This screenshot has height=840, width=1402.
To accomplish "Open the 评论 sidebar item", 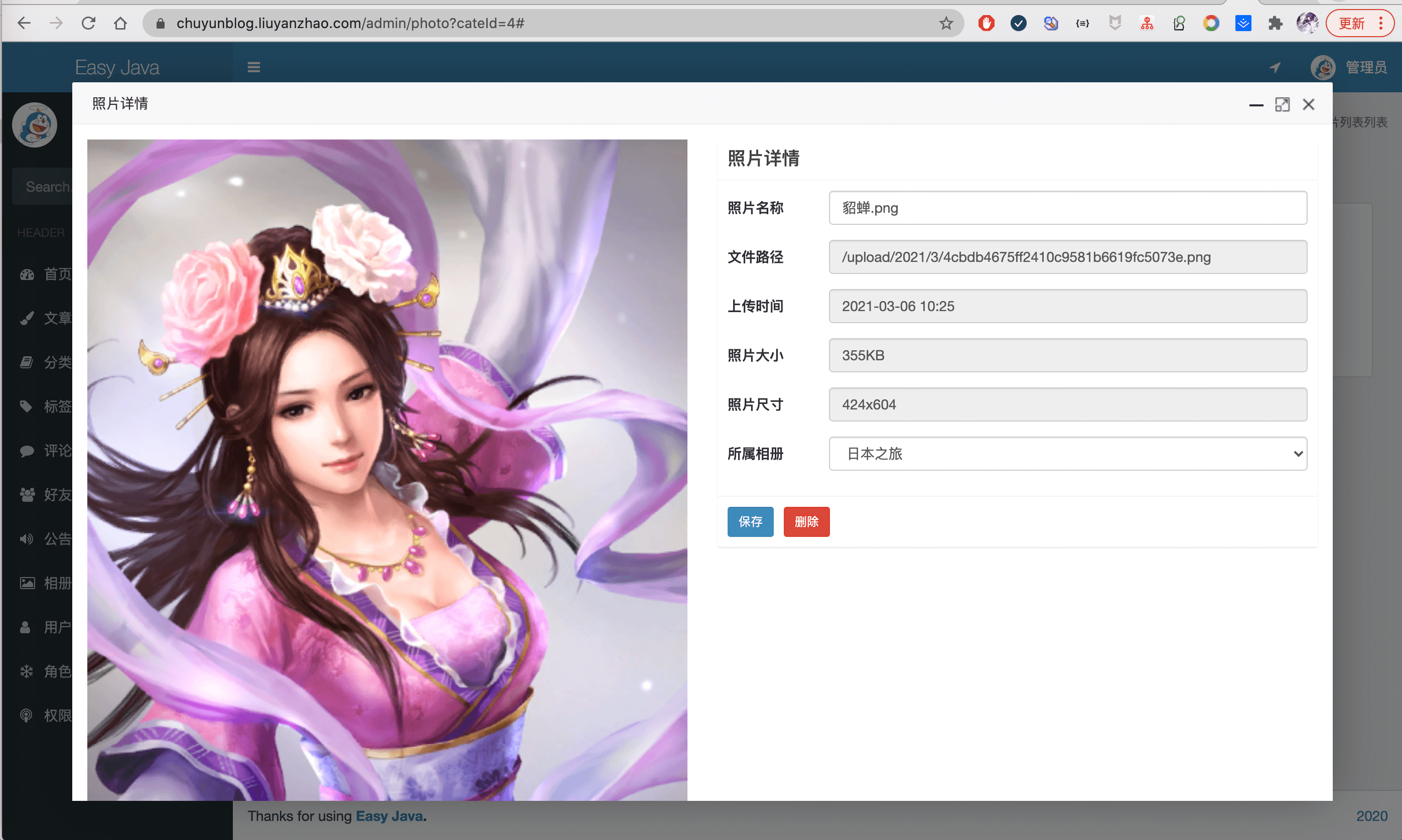I will 45,451.
